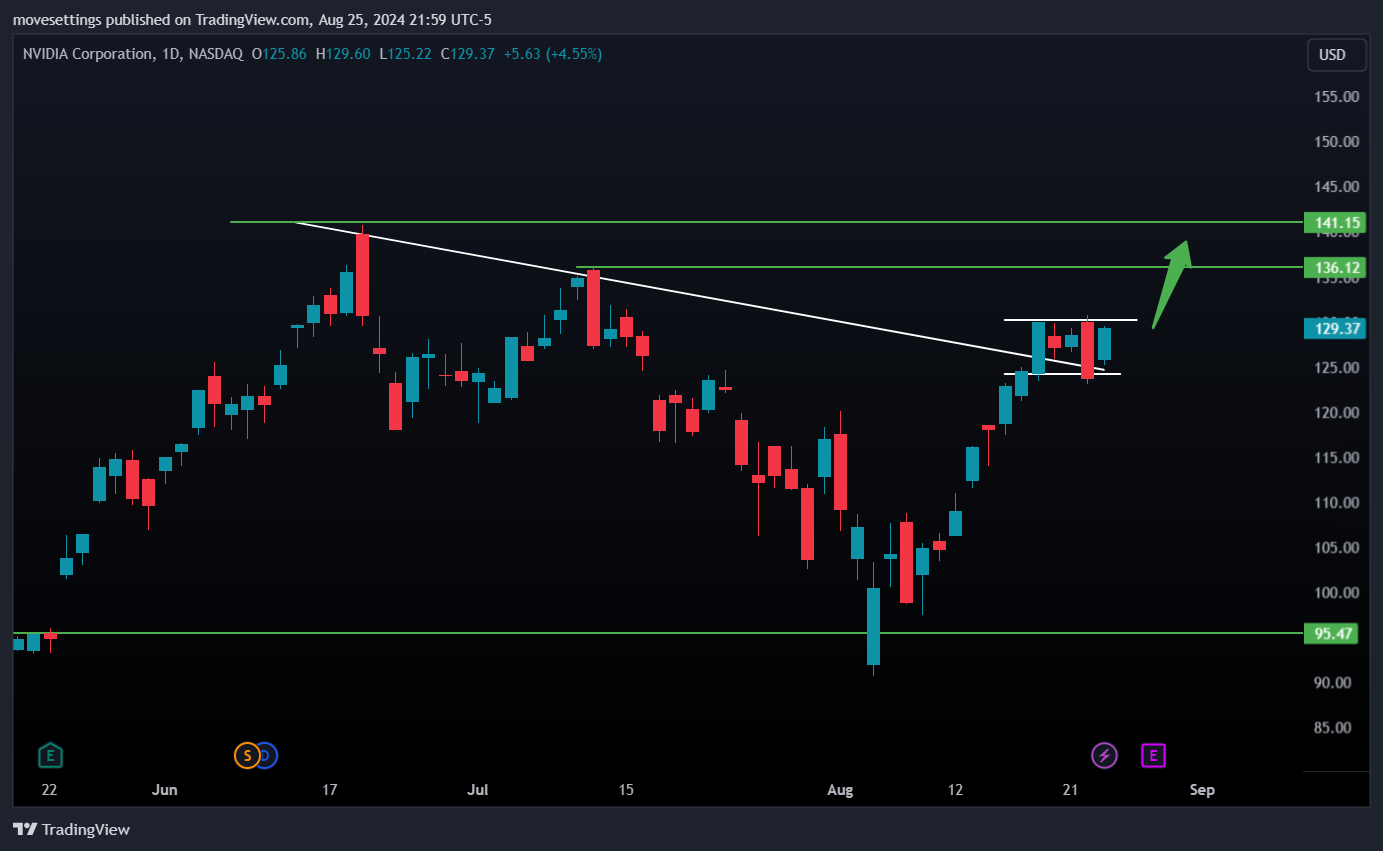1383x851 pixels.
Task: Click the white descending trendline
Action: (700, 297)
